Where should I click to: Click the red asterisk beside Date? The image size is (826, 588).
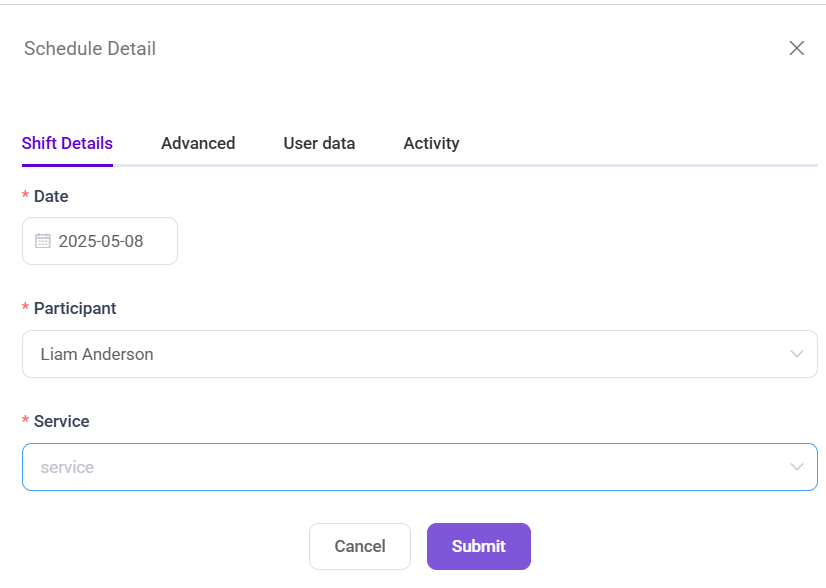click(x=25, y=198)
